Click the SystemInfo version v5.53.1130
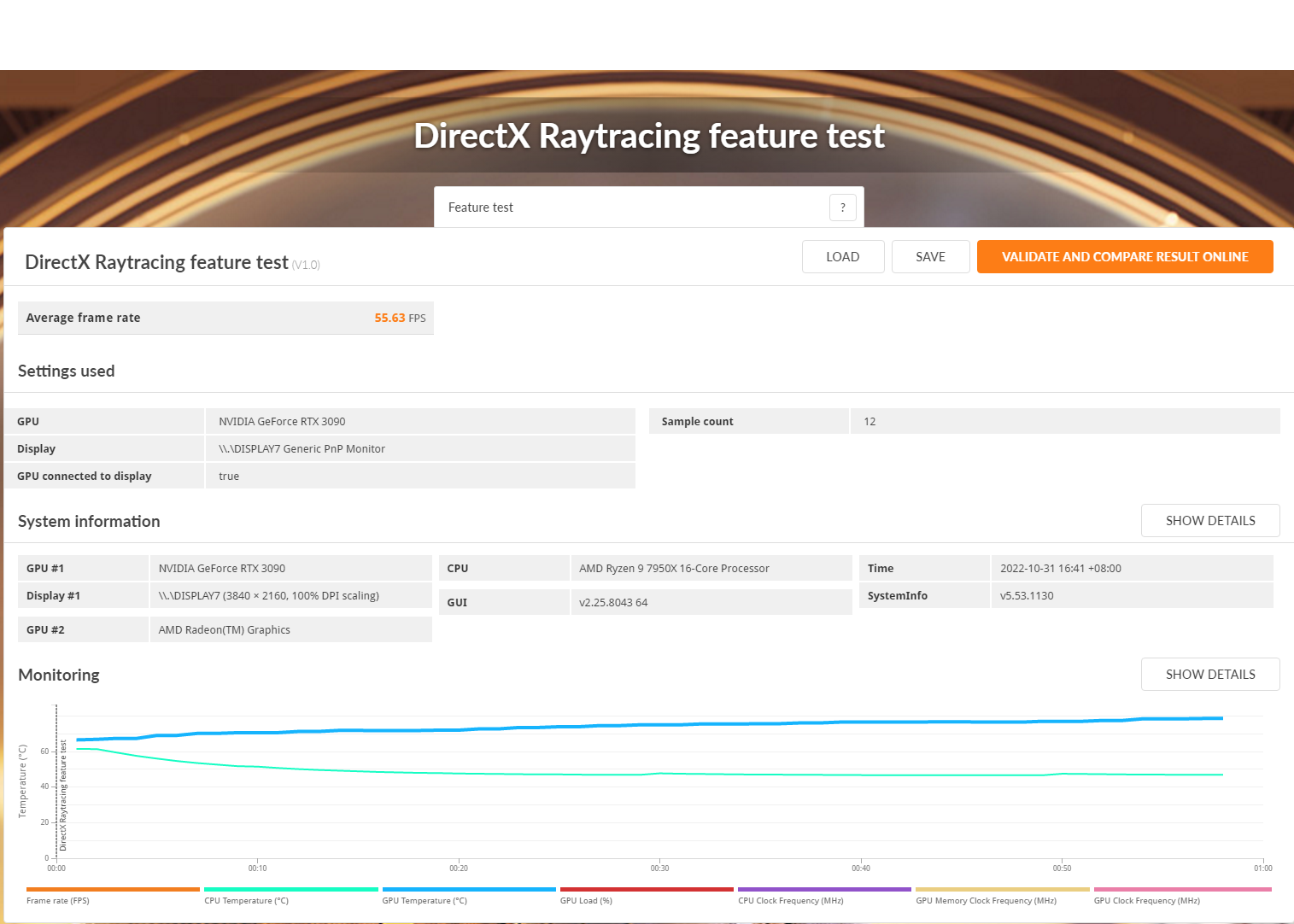1294x924 pixels. (x=1027, y=595)
